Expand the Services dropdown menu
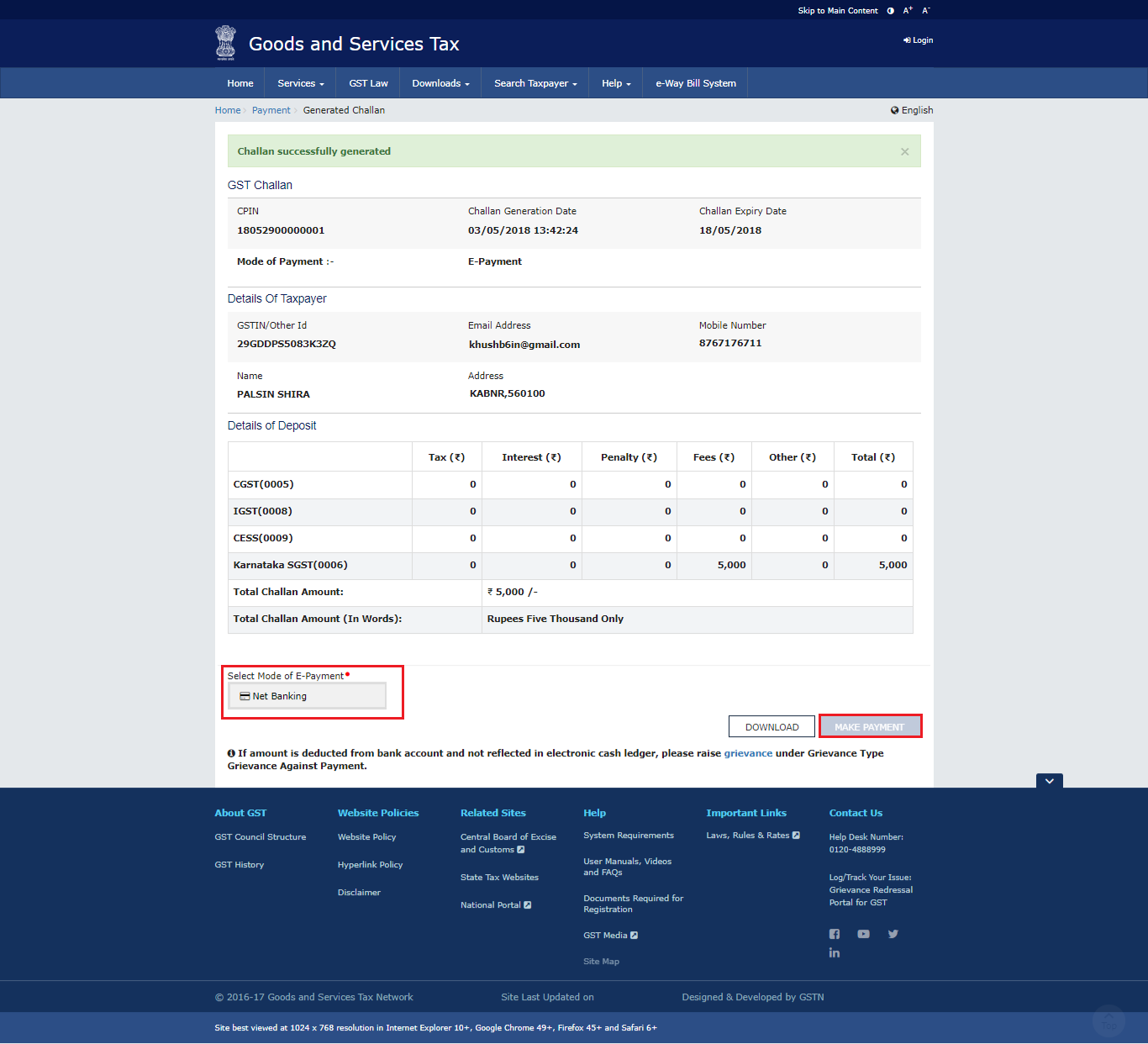The height and width of the screenshot is (1044, 1148). [x=301, y=83]
